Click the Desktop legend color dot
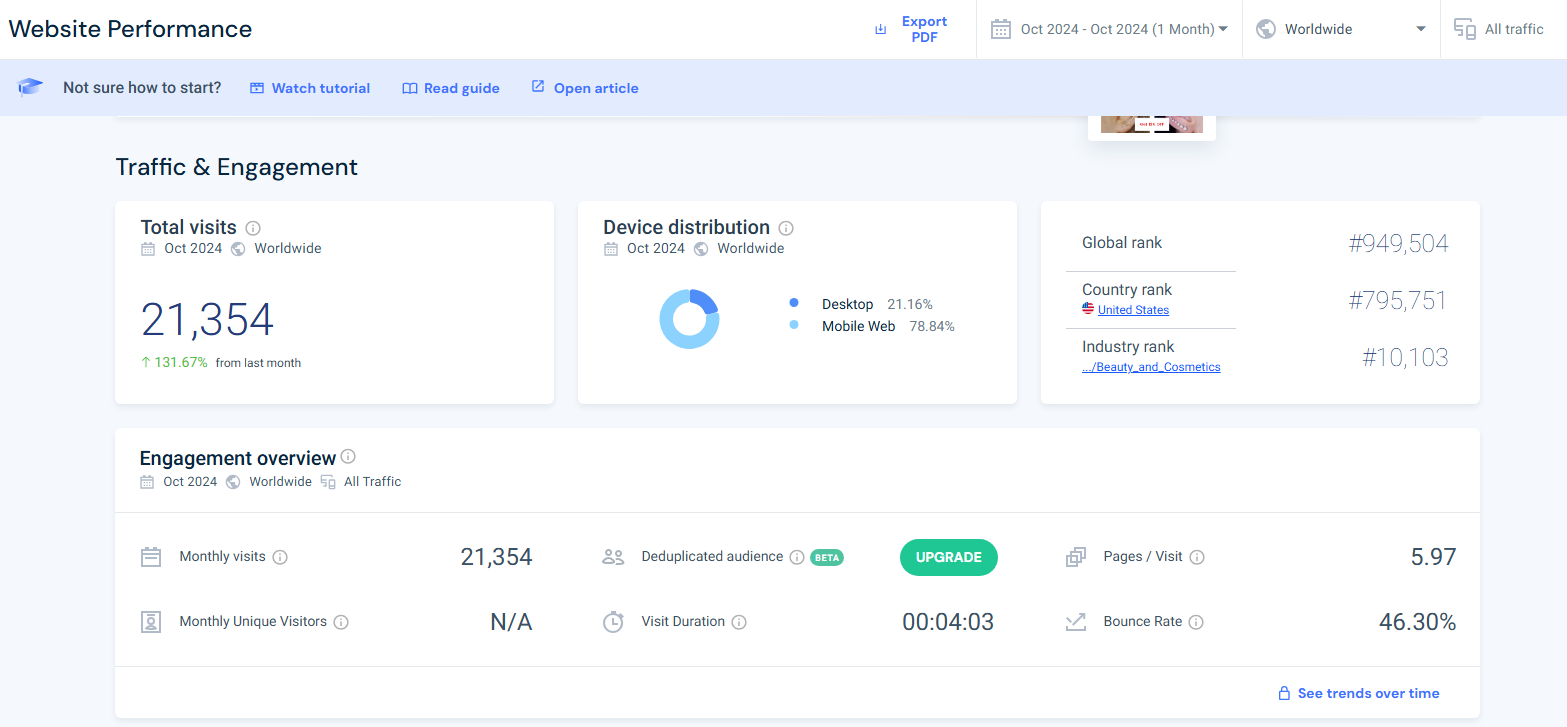 point(794,303)
